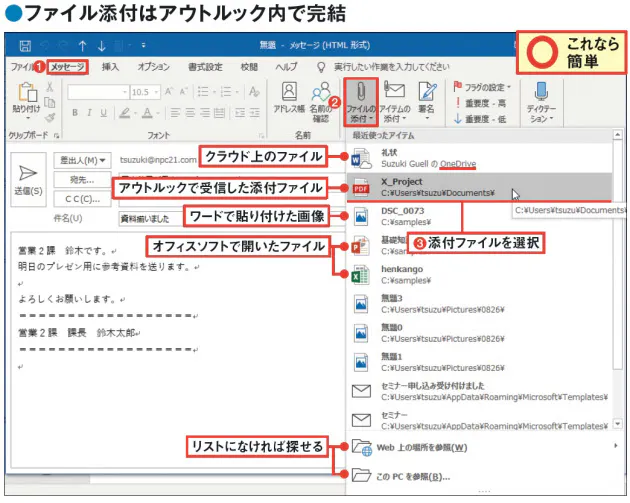This screenshot has width=630, height=503.
Task: Toggle Italic formatting
Action: coord(89,113)
